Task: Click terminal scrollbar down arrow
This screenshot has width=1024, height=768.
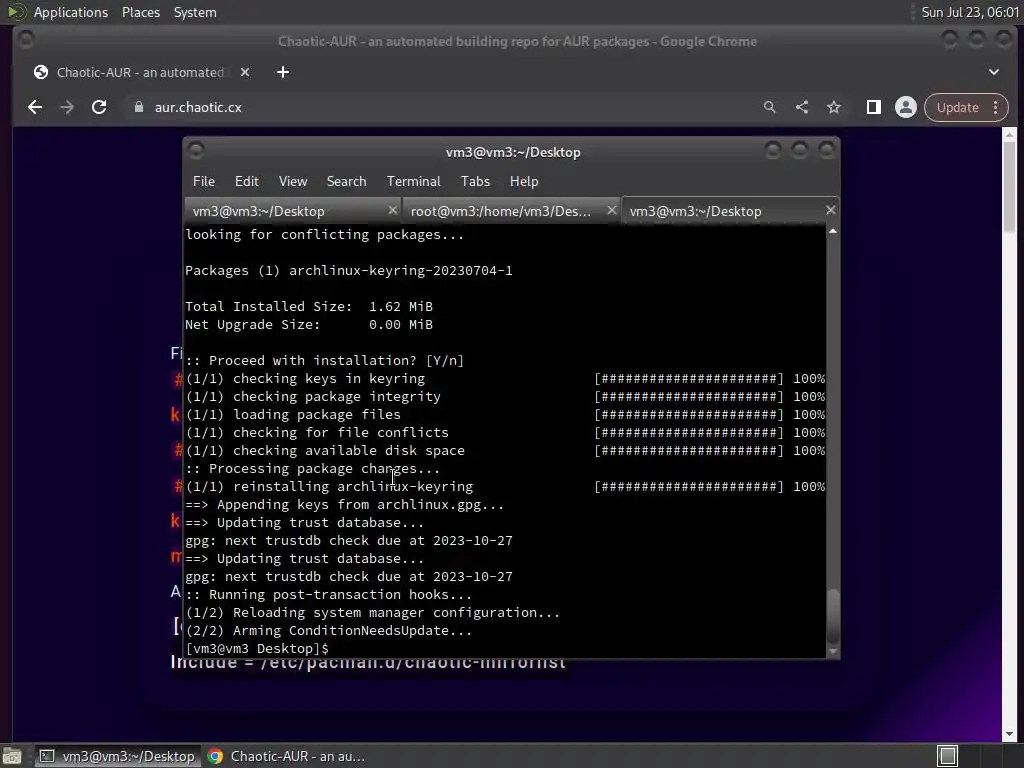Action: [833, 651]
